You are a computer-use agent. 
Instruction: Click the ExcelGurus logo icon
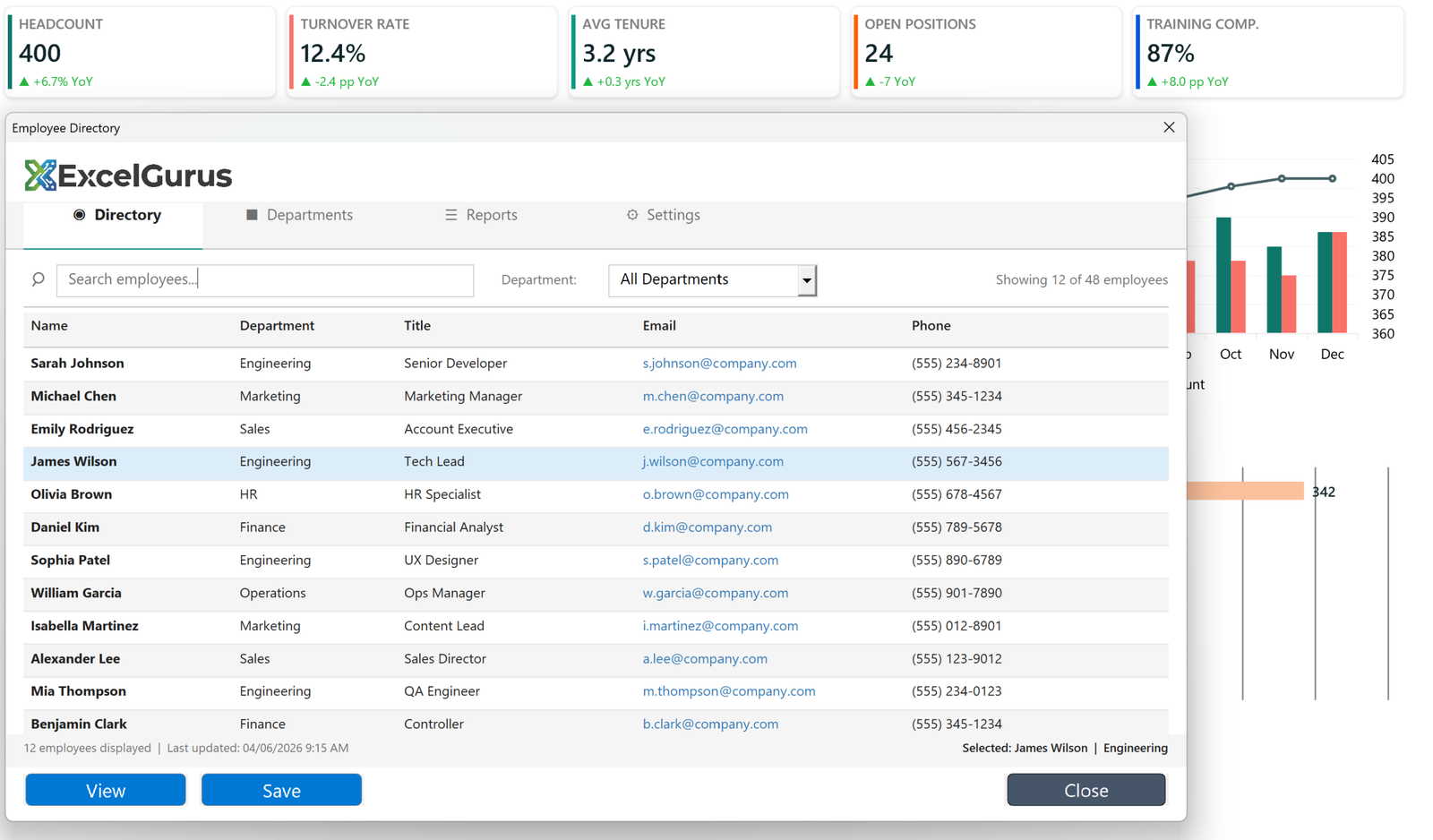[x=39, y=175]
